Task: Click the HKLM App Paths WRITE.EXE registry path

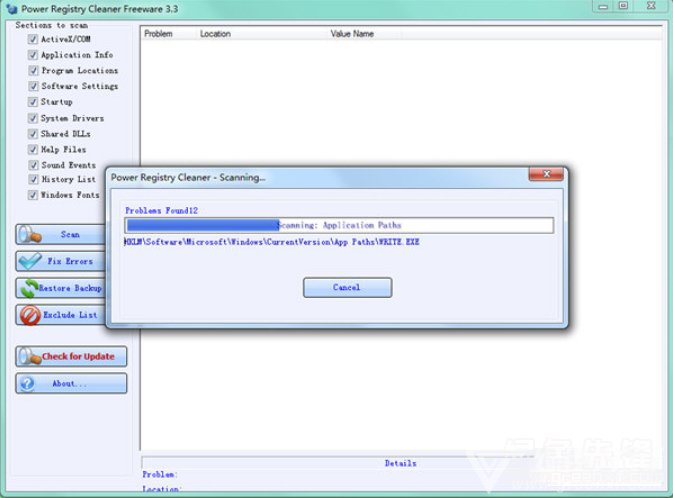Action: (x=272, y=242)
